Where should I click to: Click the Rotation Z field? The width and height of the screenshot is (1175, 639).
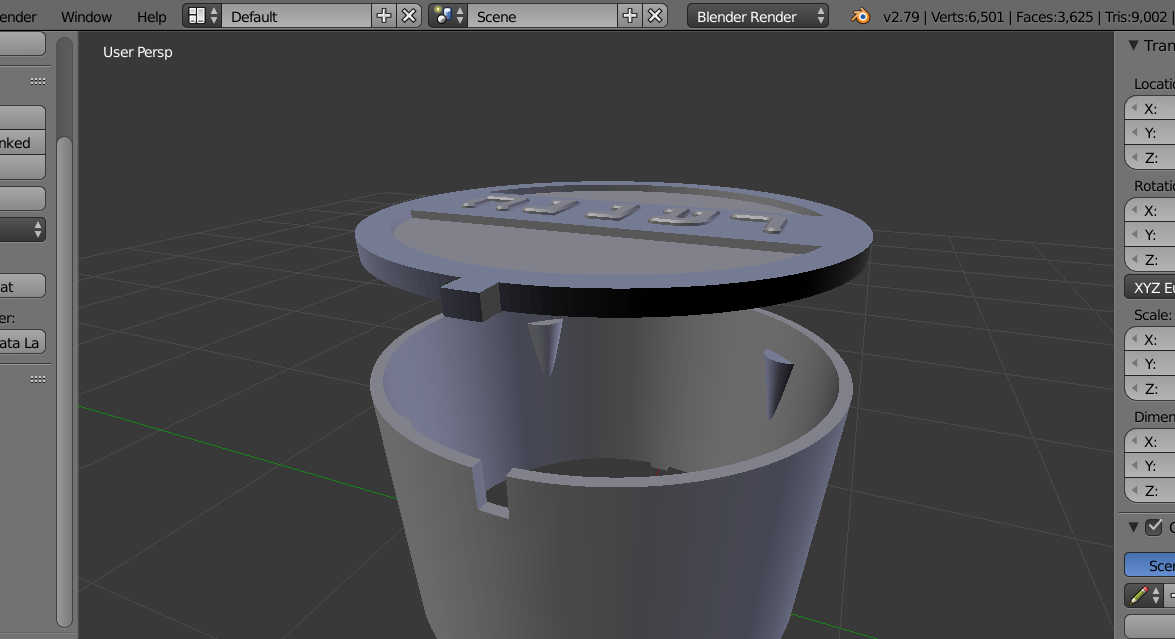point(1150,260)
